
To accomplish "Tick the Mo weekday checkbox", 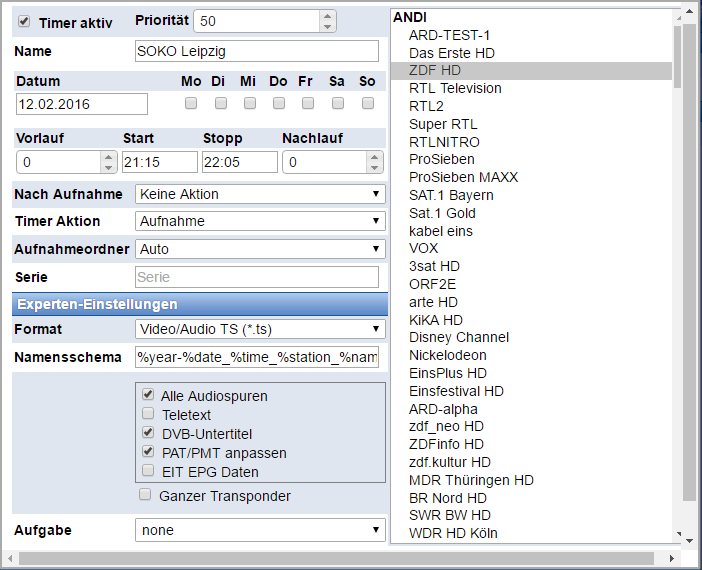I will pyautogui.click(x=191, y=103).
